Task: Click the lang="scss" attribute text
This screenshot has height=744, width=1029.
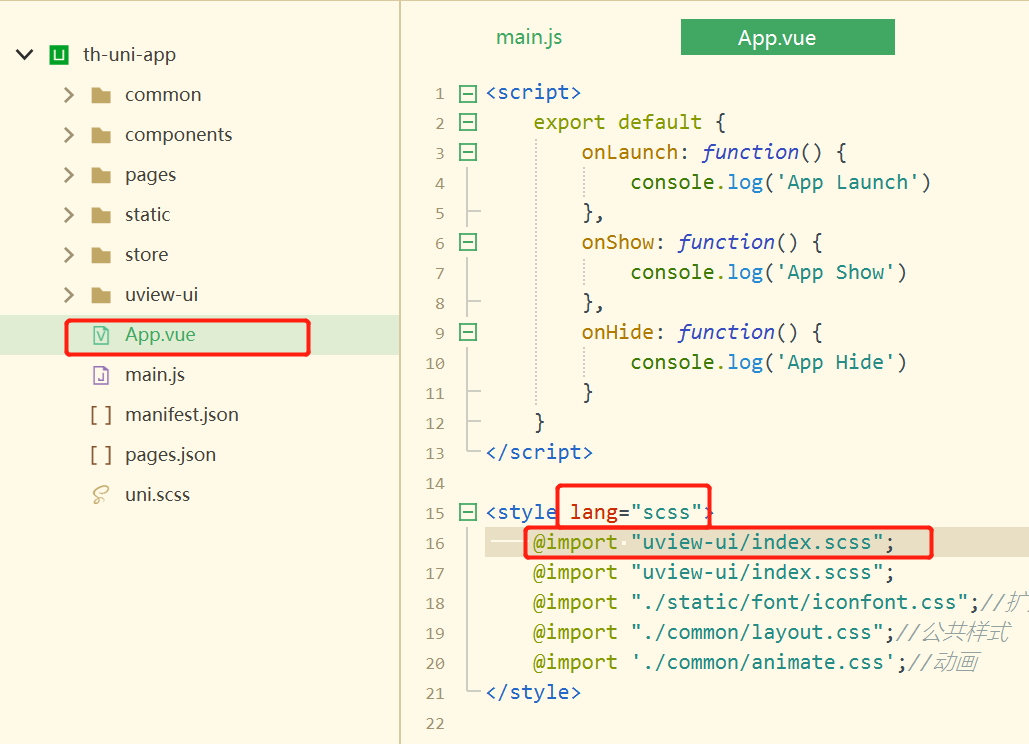Action: (x=636, y=512)
